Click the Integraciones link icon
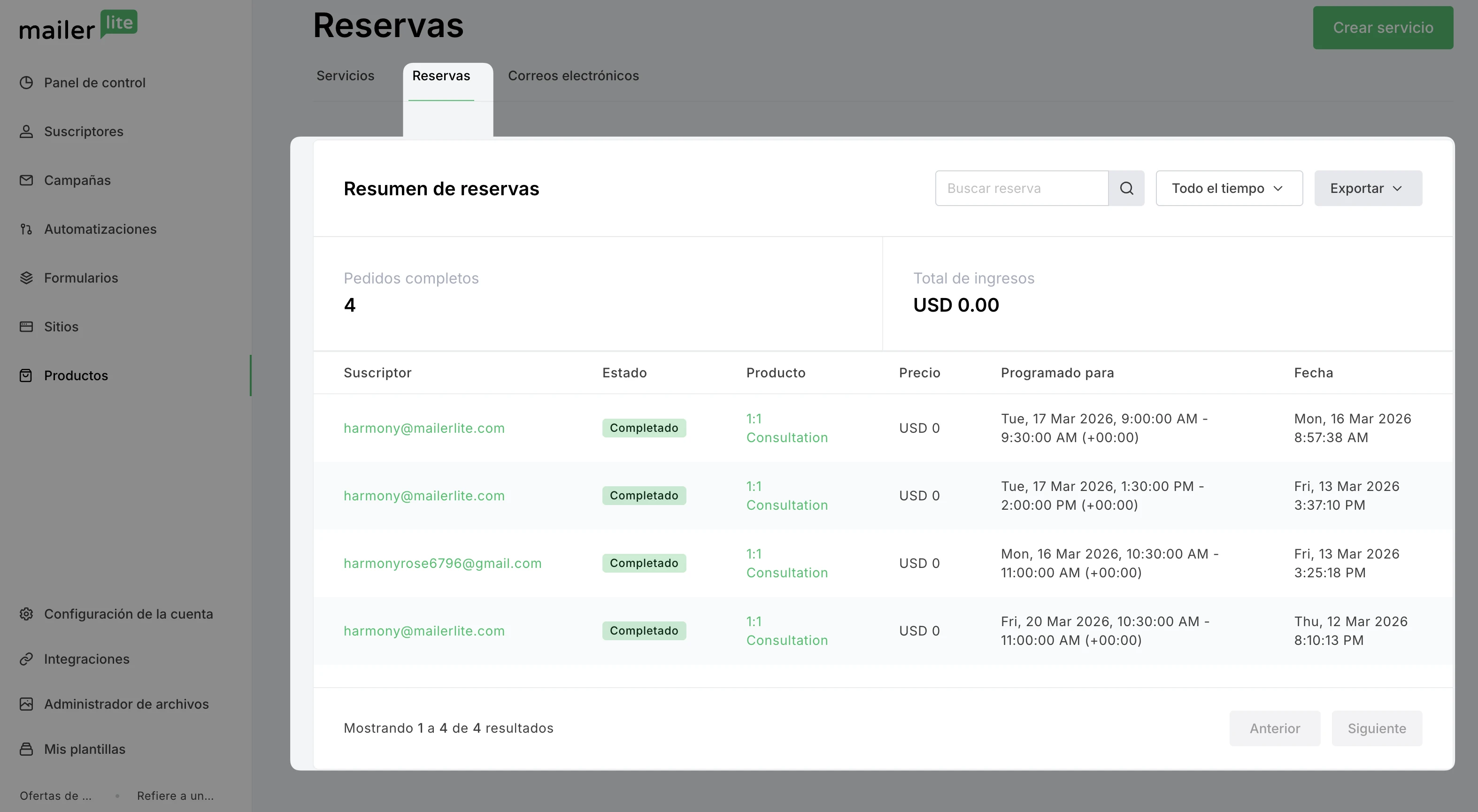Viewport: 1478px width, 812px height. point(26,659)
